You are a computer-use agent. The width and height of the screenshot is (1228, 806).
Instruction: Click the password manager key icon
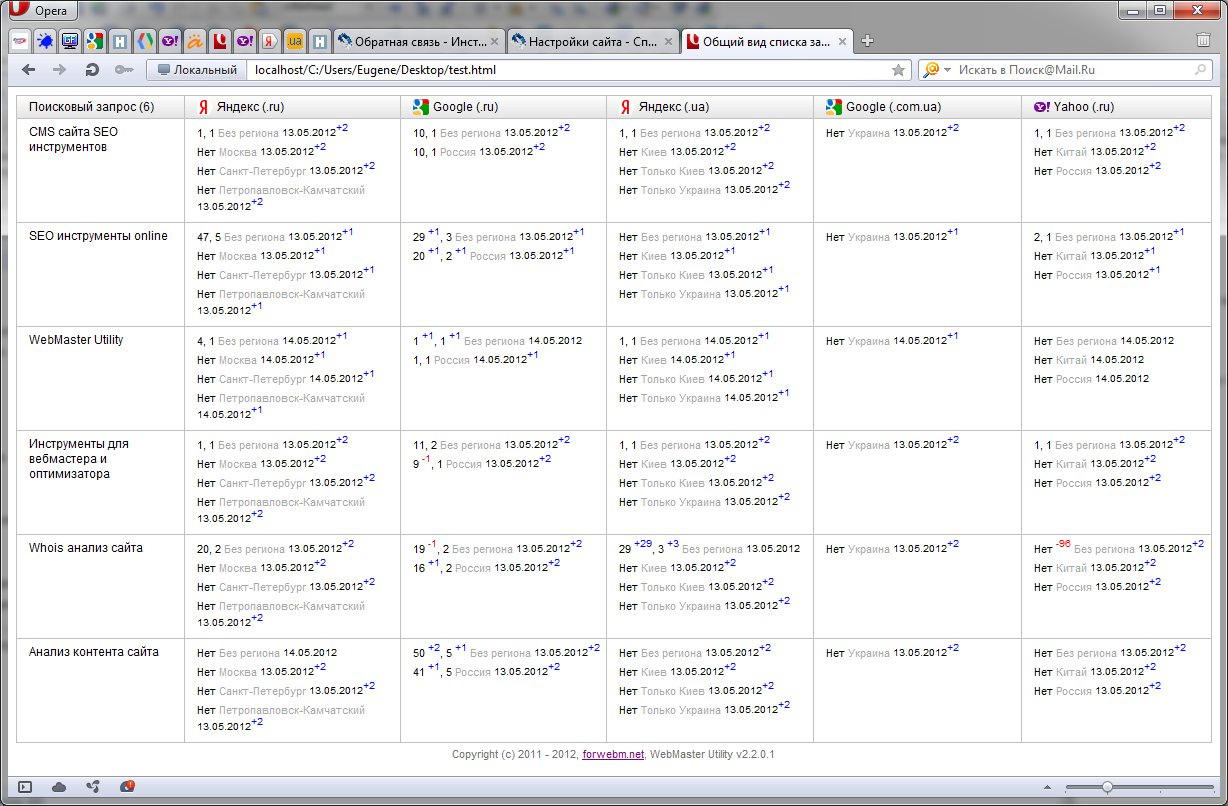pos(124,70)
